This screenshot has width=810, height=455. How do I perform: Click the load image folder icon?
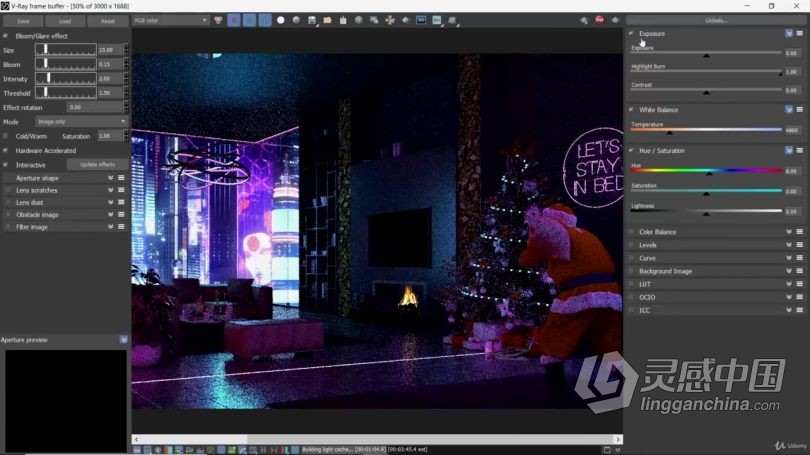point(327,20)
